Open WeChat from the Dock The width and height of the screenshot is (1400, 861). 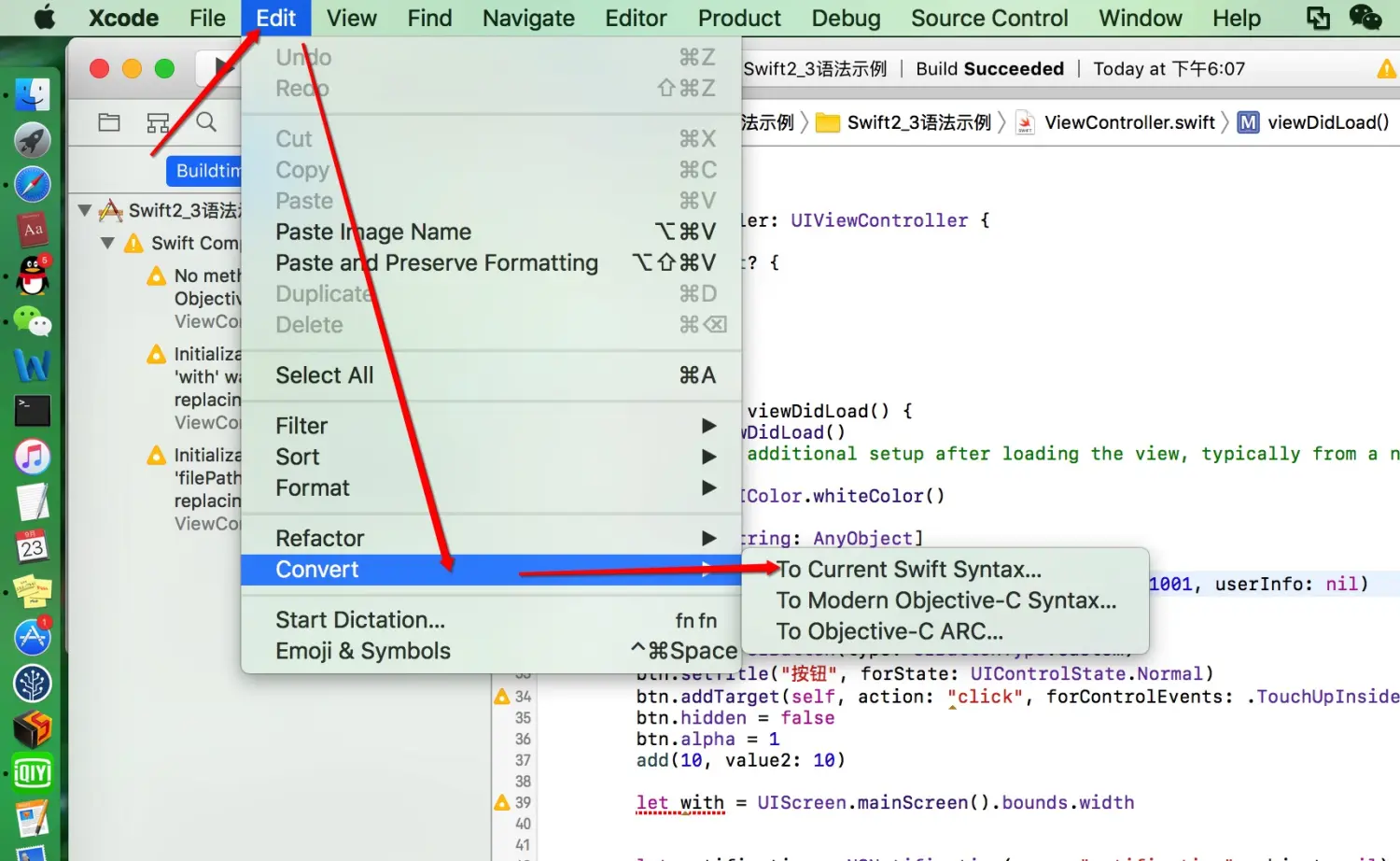point(33,321)
